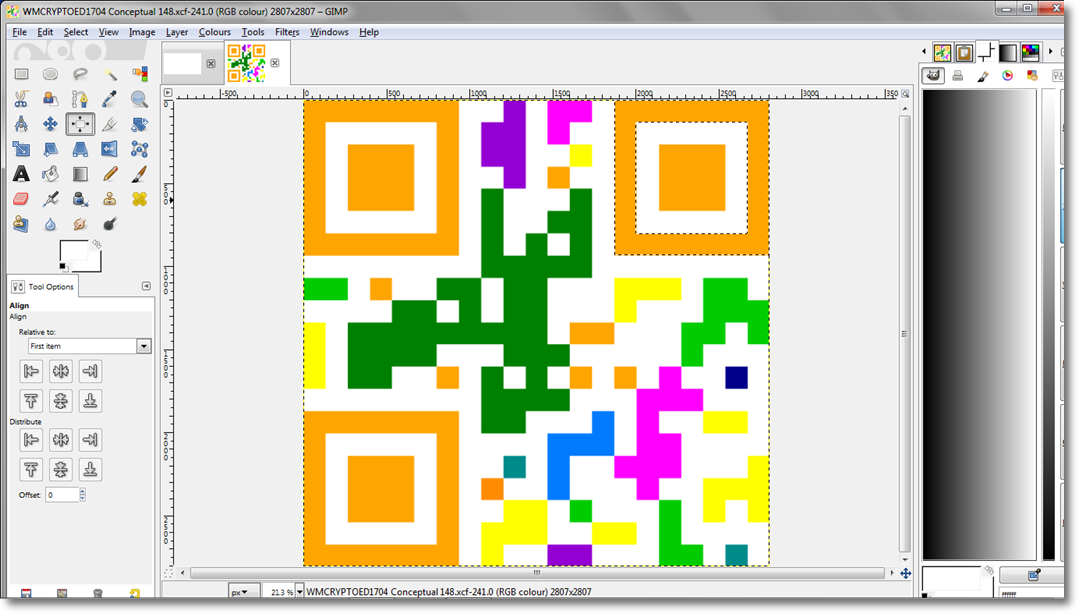Select the Text tool
The image size is (1080, 615).
[21, 174]
